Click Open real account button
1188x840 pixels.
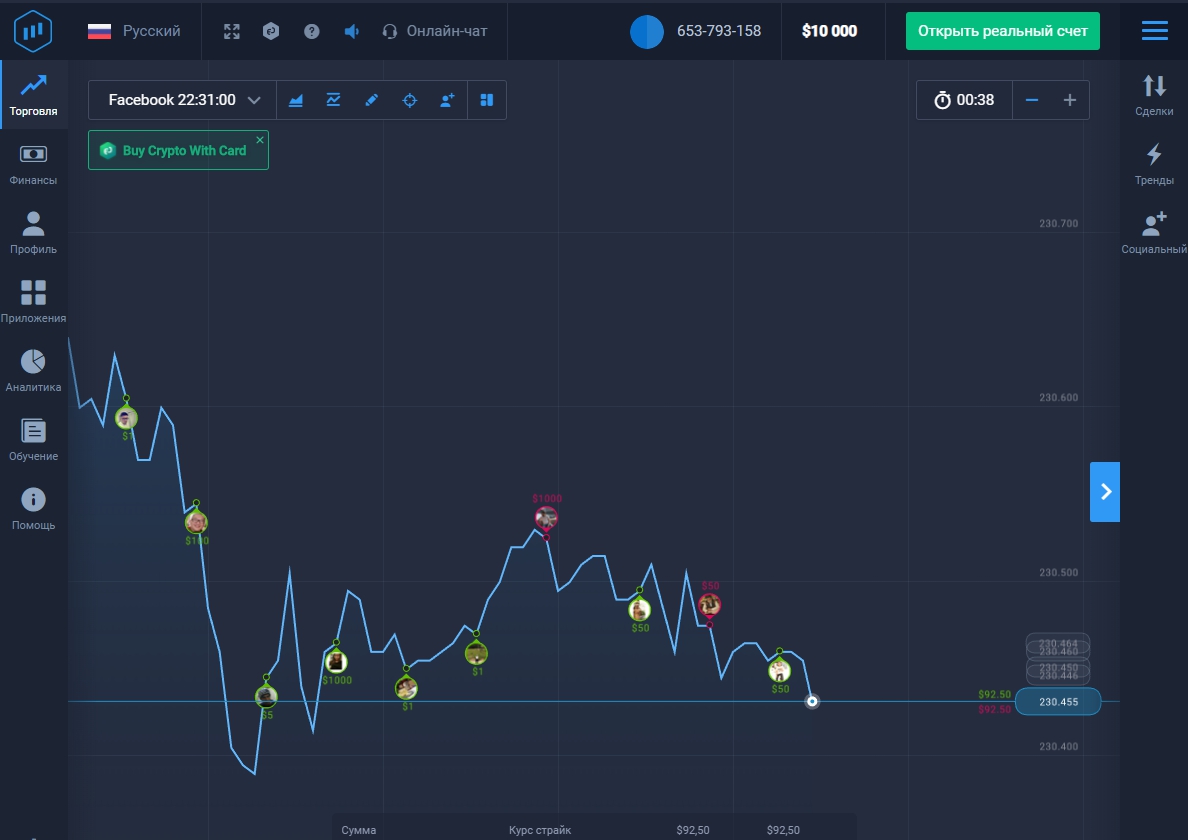1003,31
